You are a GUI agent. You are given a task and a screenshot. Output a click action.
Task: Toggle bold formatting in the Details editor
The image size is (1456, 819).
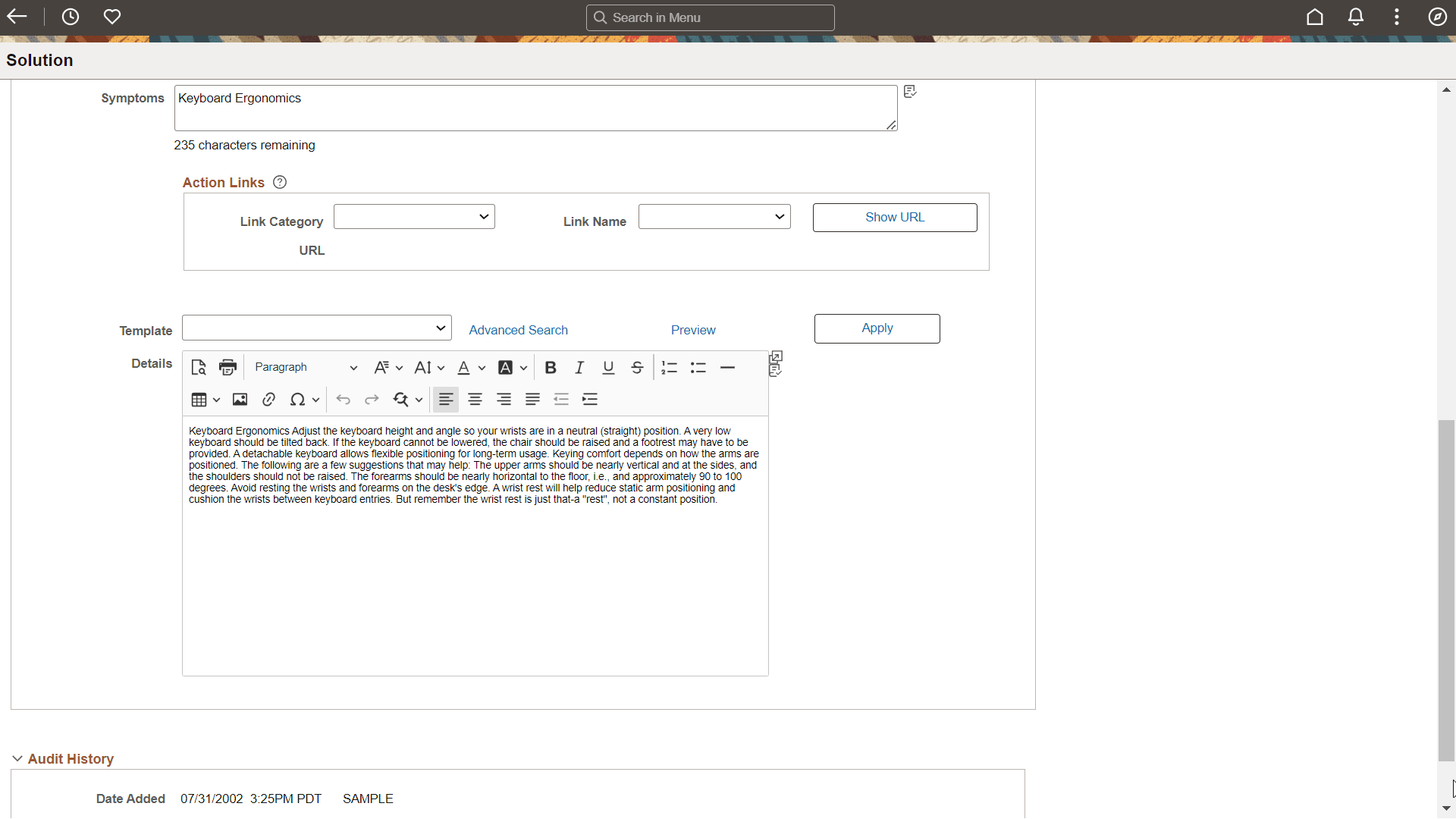click(x=550, y=367)
